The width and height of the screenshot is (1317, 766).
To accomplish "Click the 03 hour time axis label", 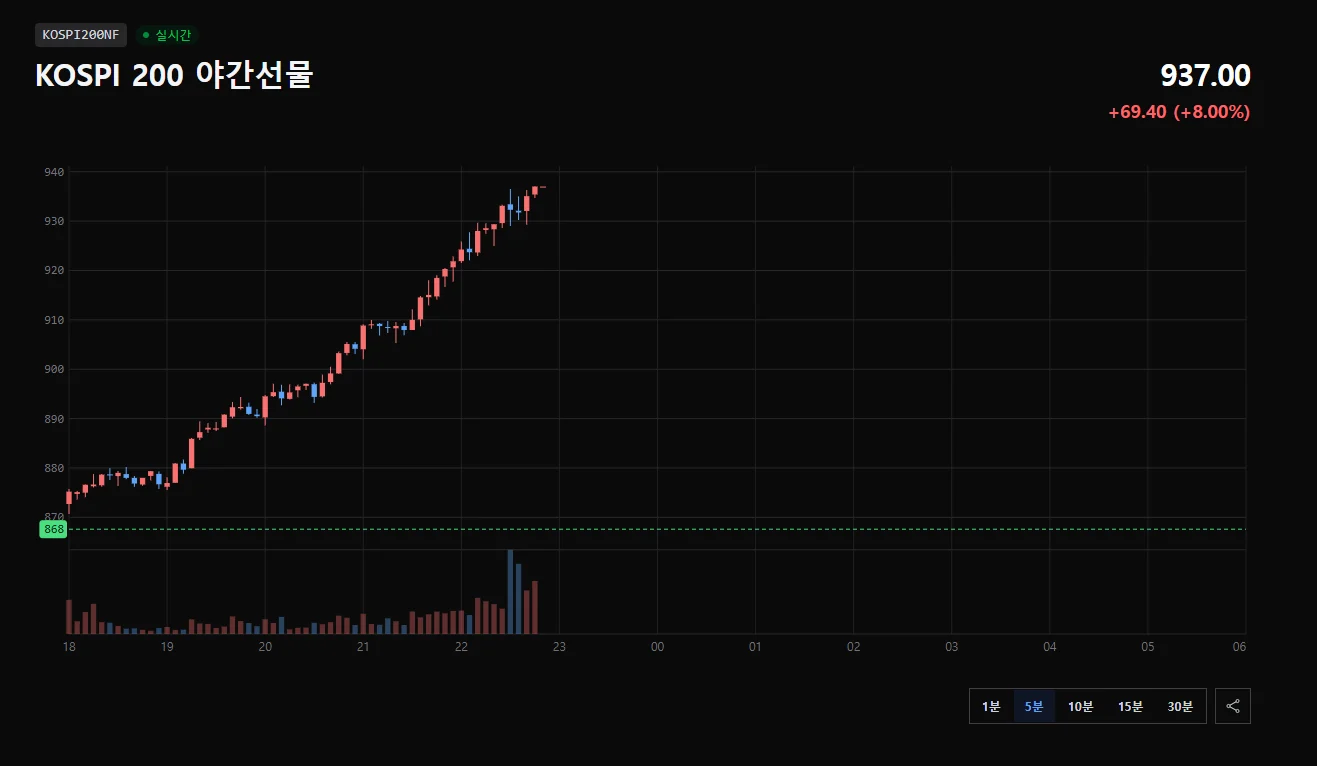I will (x=952, y=647).
